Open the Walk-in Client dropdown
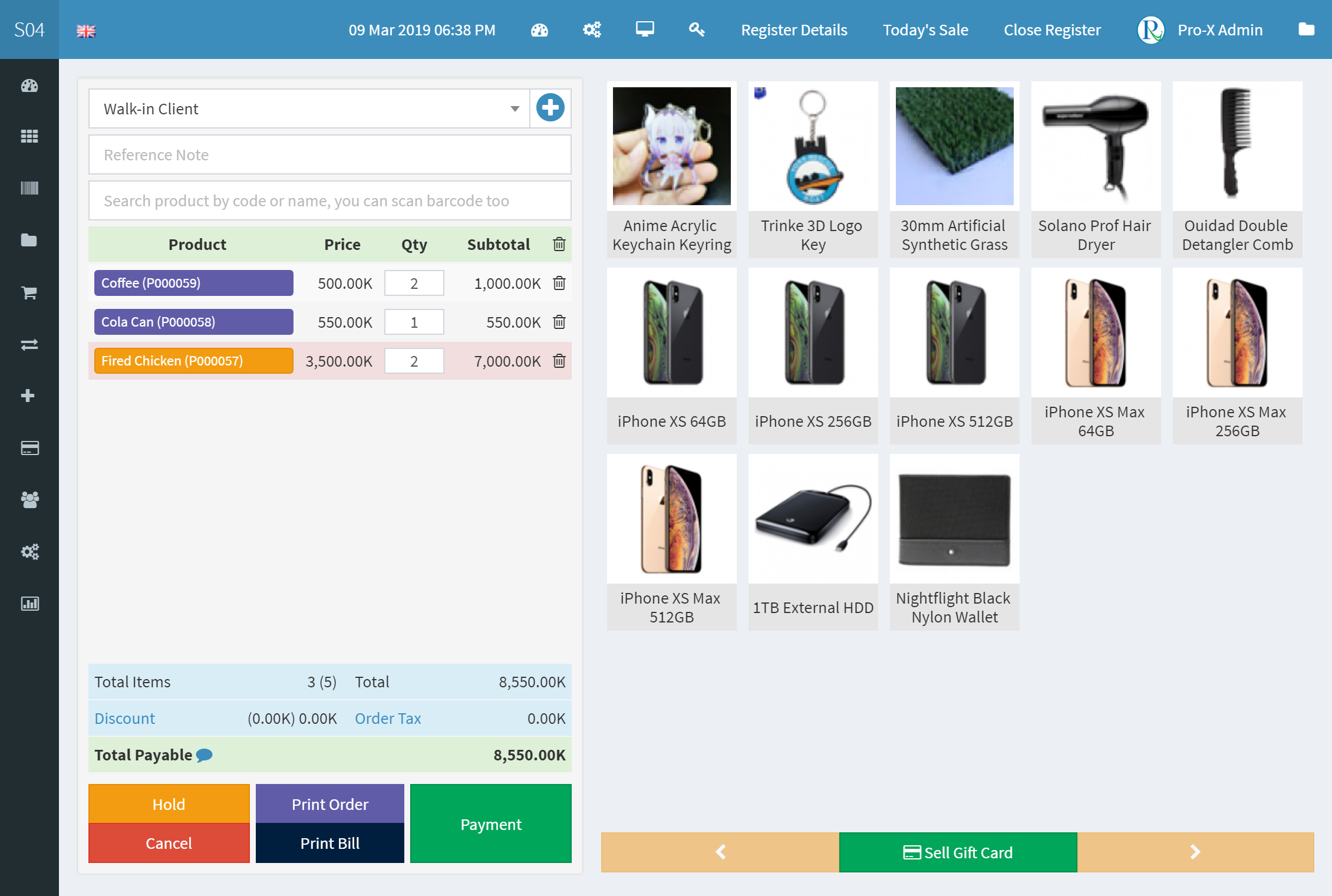The height and width of the screenshot is (896, 1332). click(516, 109)
